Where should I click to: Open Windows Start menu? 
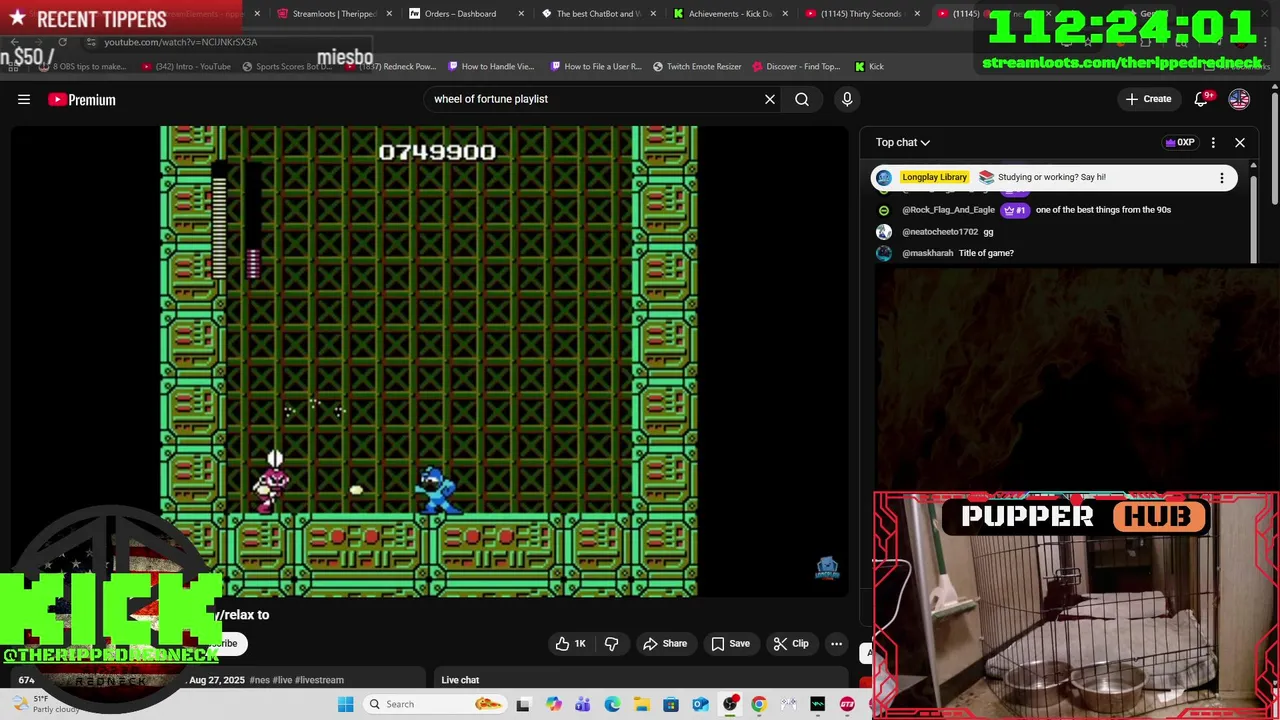[x=345, y=704]
